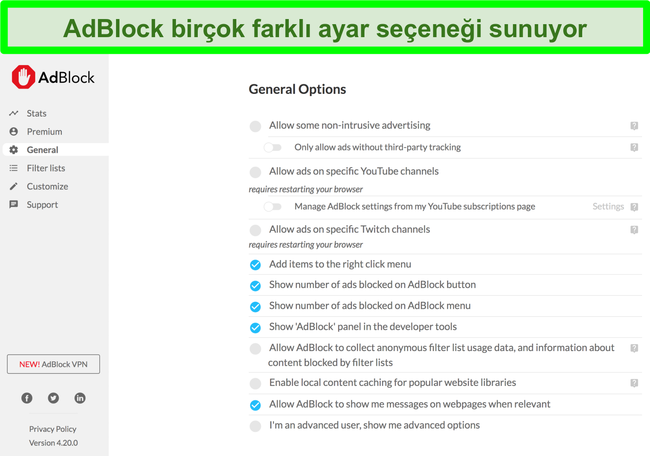Uncheck Show 'AdBlock' panel in developer tools
The height and width of the screenshot is (456, 650).
tap(255, 327)
